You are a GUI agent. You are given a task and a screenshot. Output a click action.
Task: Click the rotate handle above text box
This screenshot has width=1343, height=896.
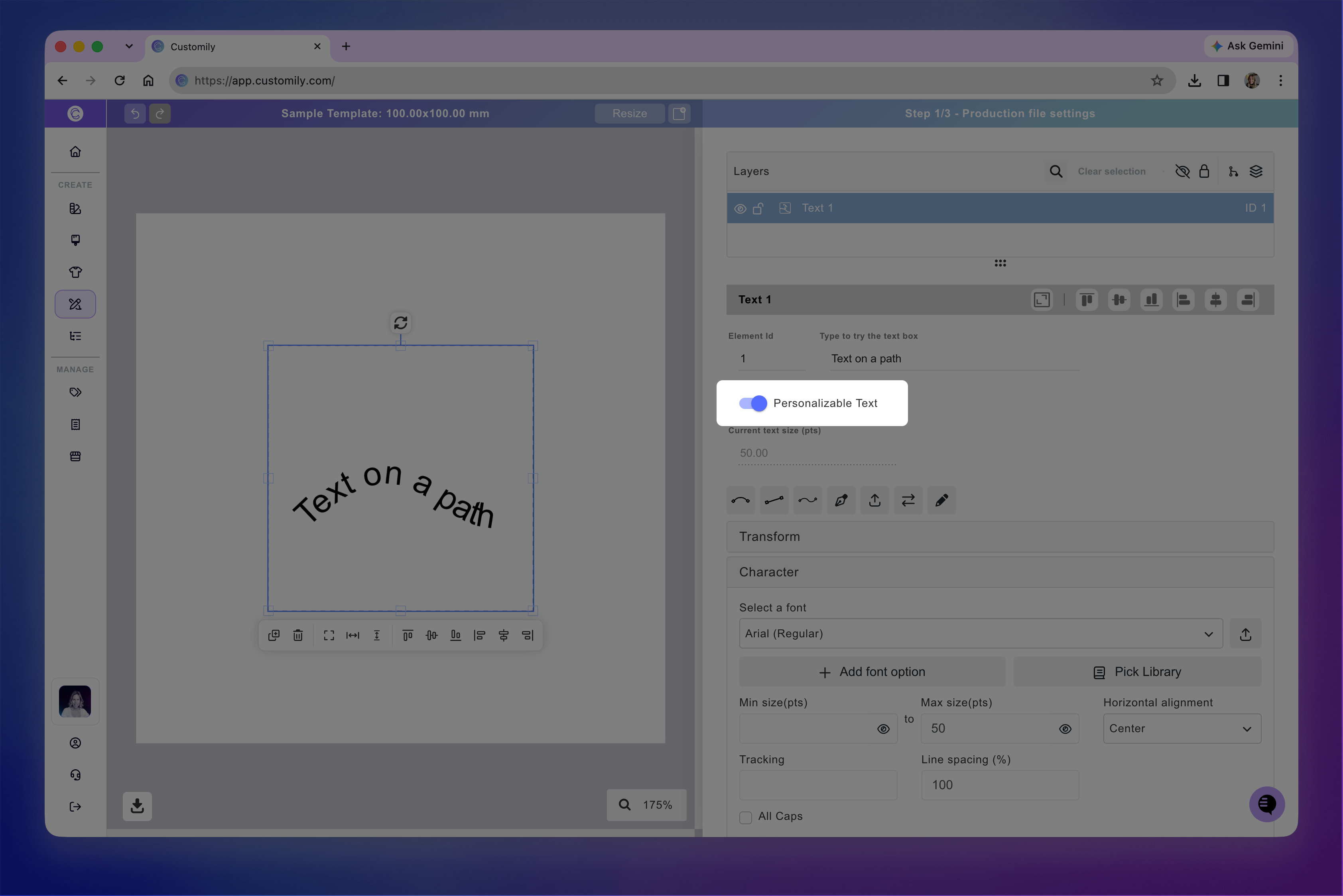[401, 323]
